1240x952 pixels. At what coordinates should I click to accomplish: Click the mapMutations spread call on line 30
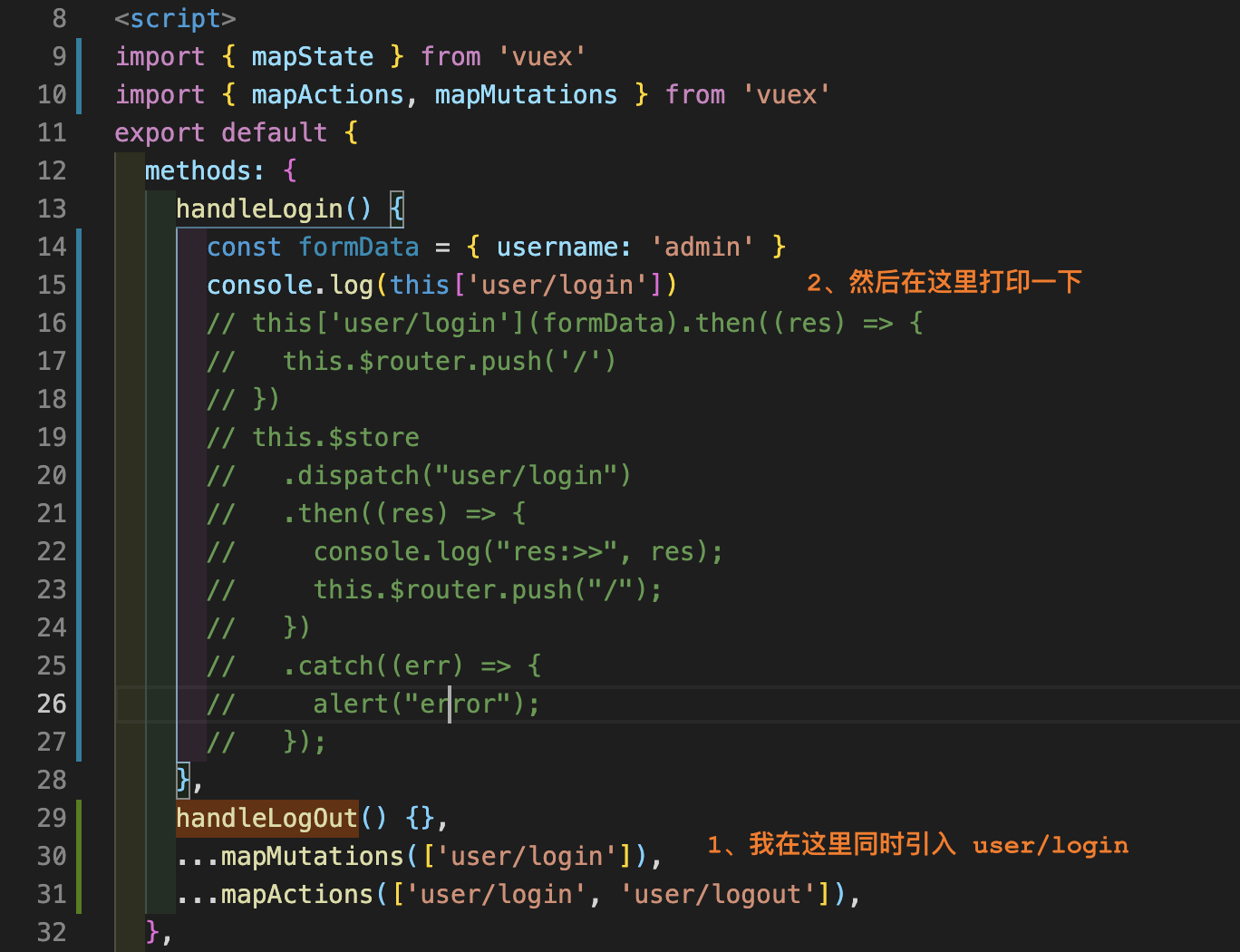(419, 856)
